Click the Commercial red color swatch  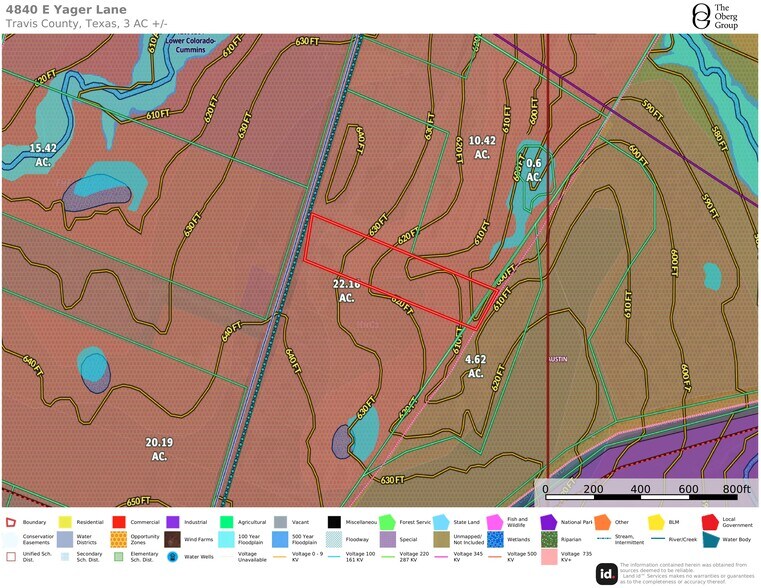(119, 522)
